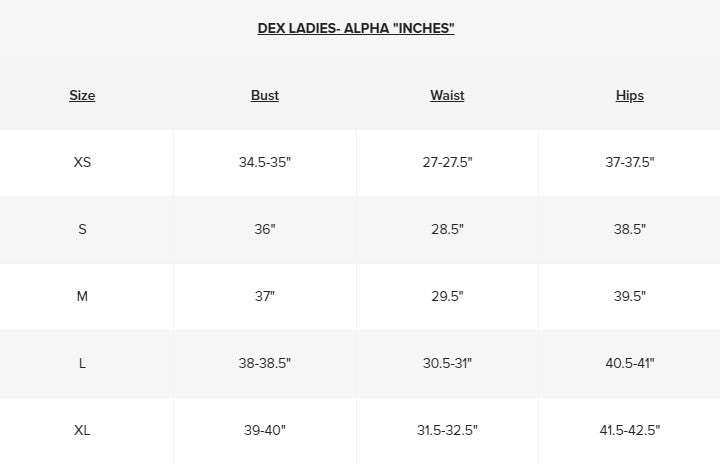The image size is (720, 464).
Task: Select the S bust measurement 36"
Action: tap(265, 229)
